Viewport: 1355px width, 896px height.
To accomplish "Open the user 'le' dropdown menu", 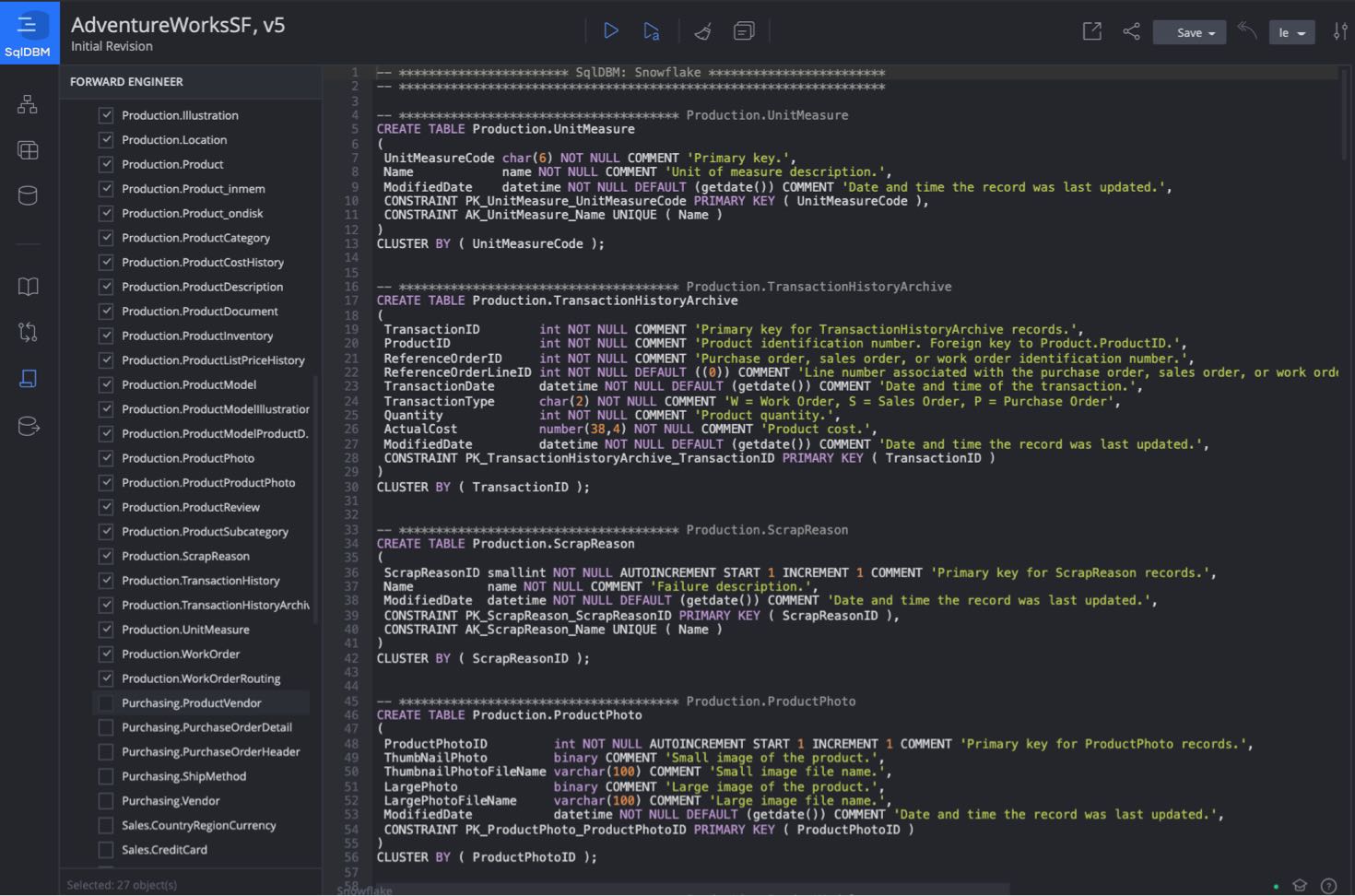I will [1291, 32].
